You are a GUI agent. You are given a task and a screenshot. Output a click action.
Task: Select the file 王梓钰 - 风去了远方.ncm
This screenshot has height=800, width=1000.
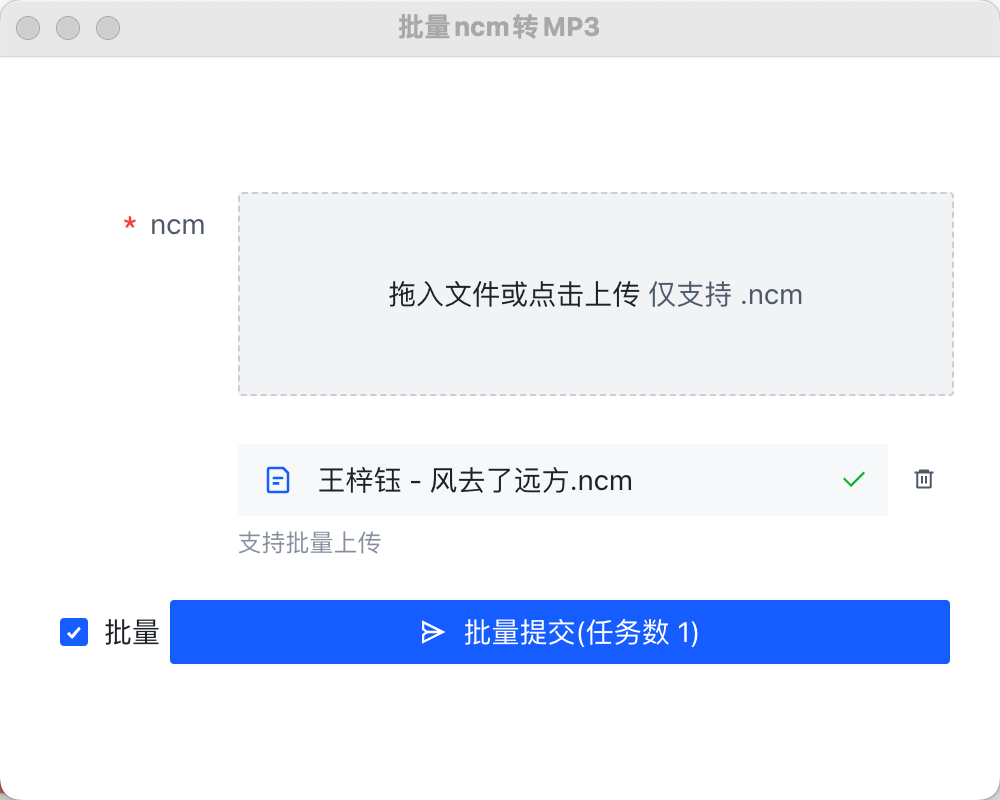pos(475,480)
